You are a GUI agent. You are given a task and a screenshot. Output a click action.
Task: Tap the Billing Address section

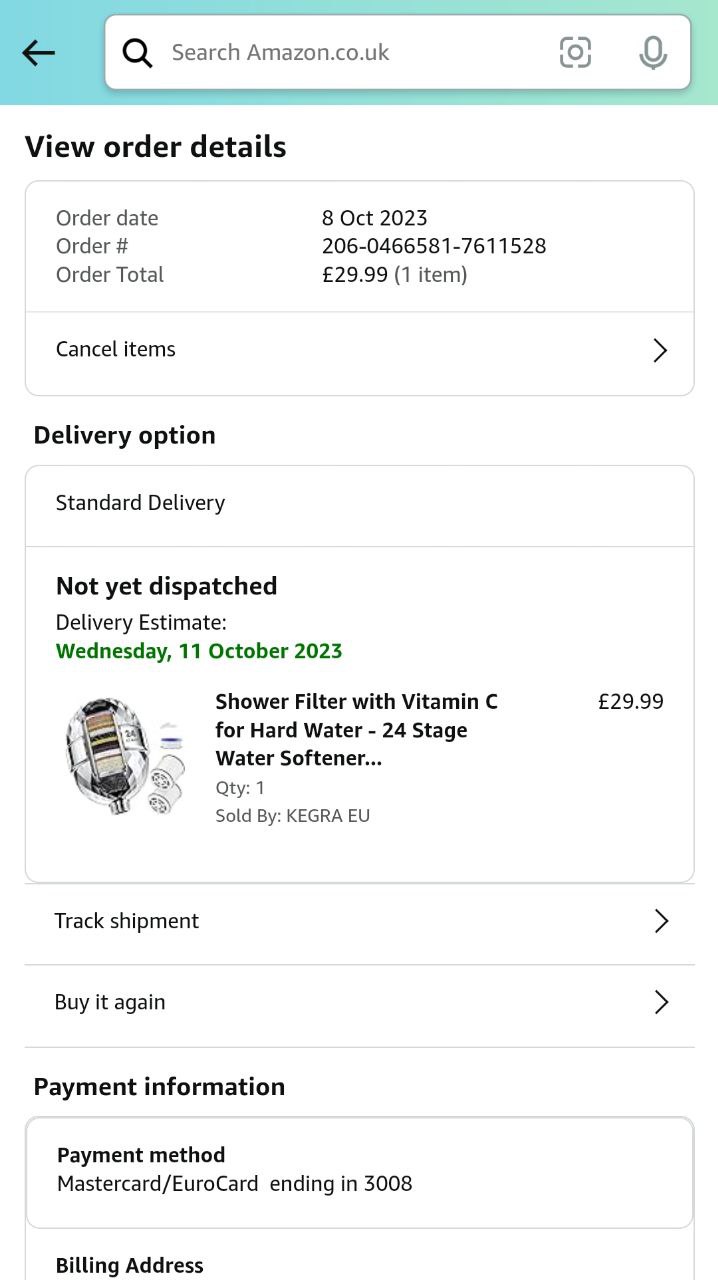click(130, 1265)
